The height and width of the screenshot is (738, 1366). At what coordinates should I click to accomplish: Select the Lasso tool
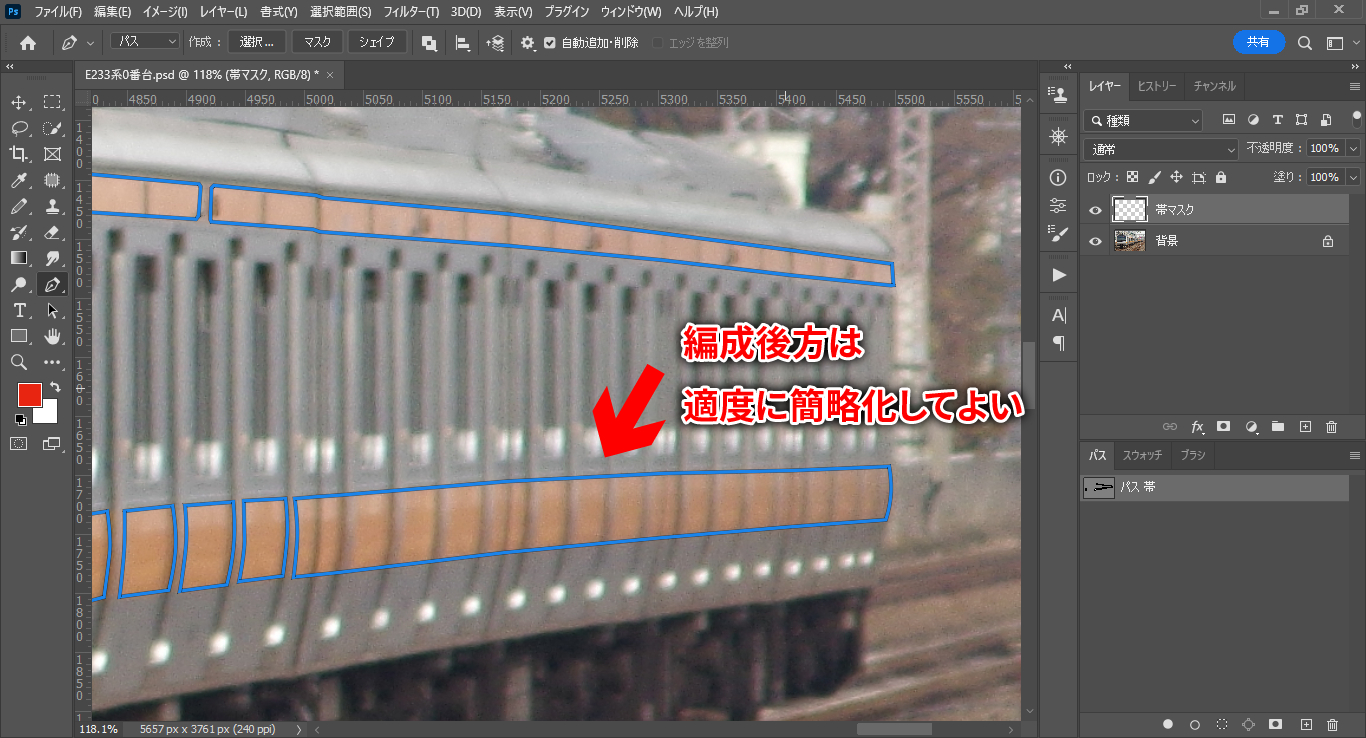(19, 128)
